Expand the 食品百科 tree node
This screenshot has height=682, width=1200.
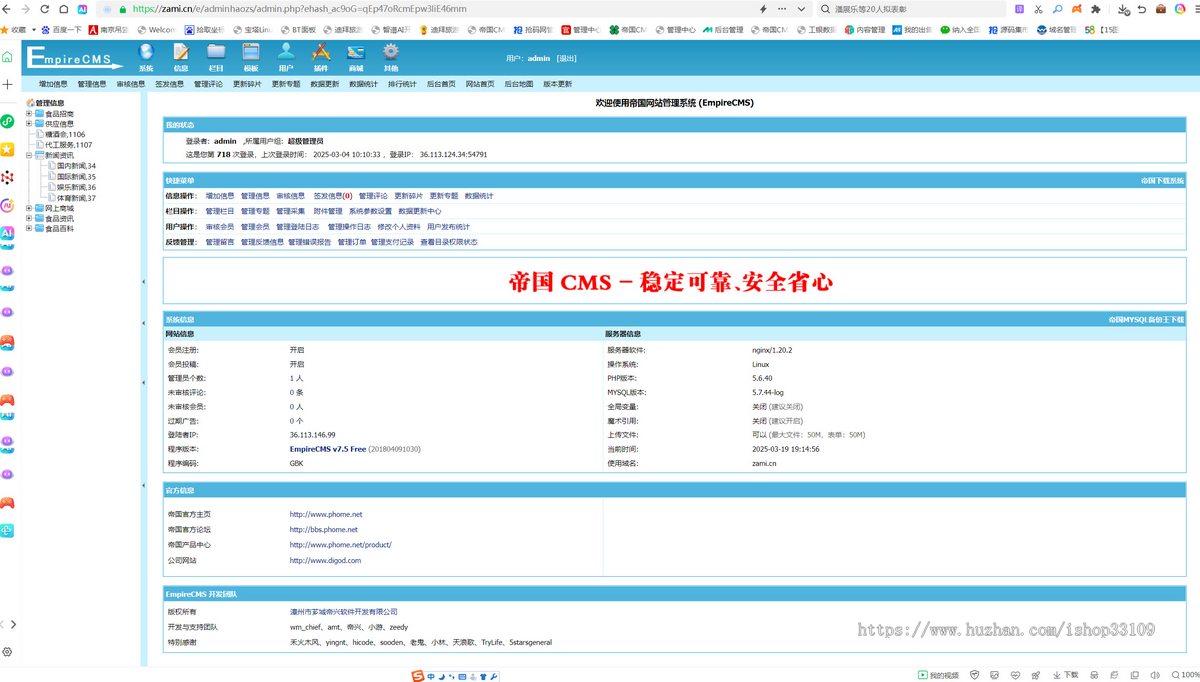pos(29,229)
